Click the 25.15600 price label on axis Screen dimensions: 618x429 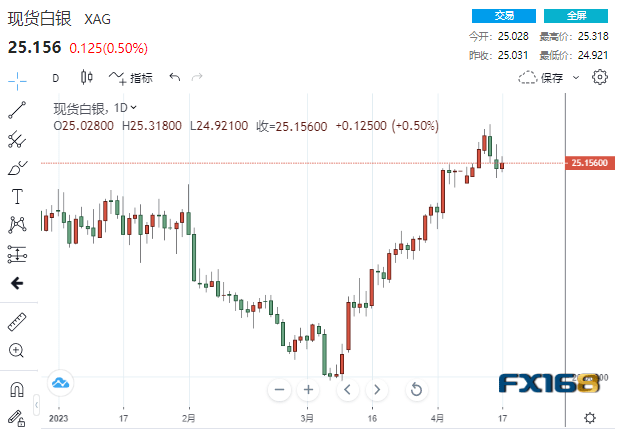[587, 162]
